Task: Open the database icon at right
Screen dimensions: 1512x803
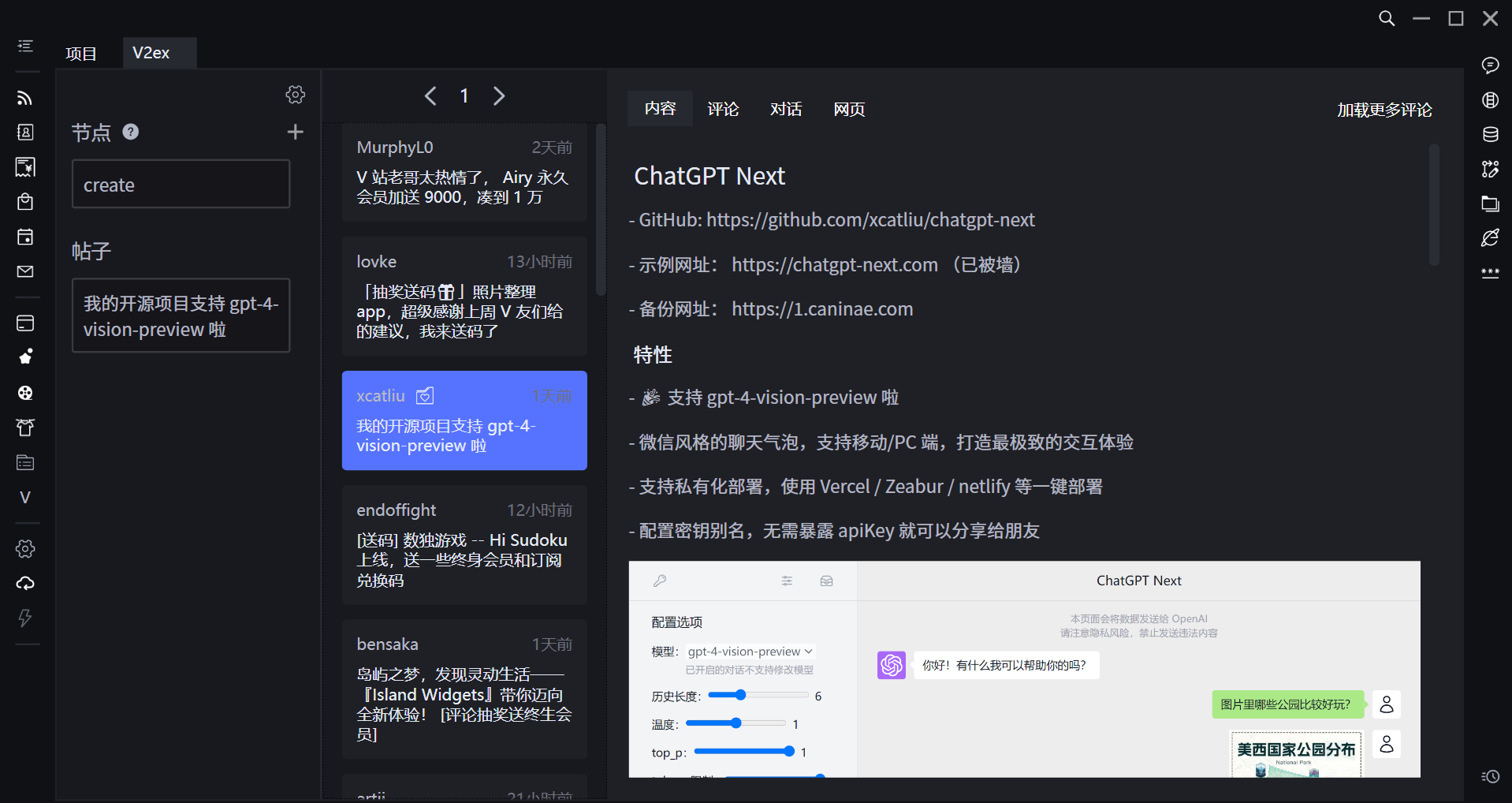Action: tap(1490, 135)
